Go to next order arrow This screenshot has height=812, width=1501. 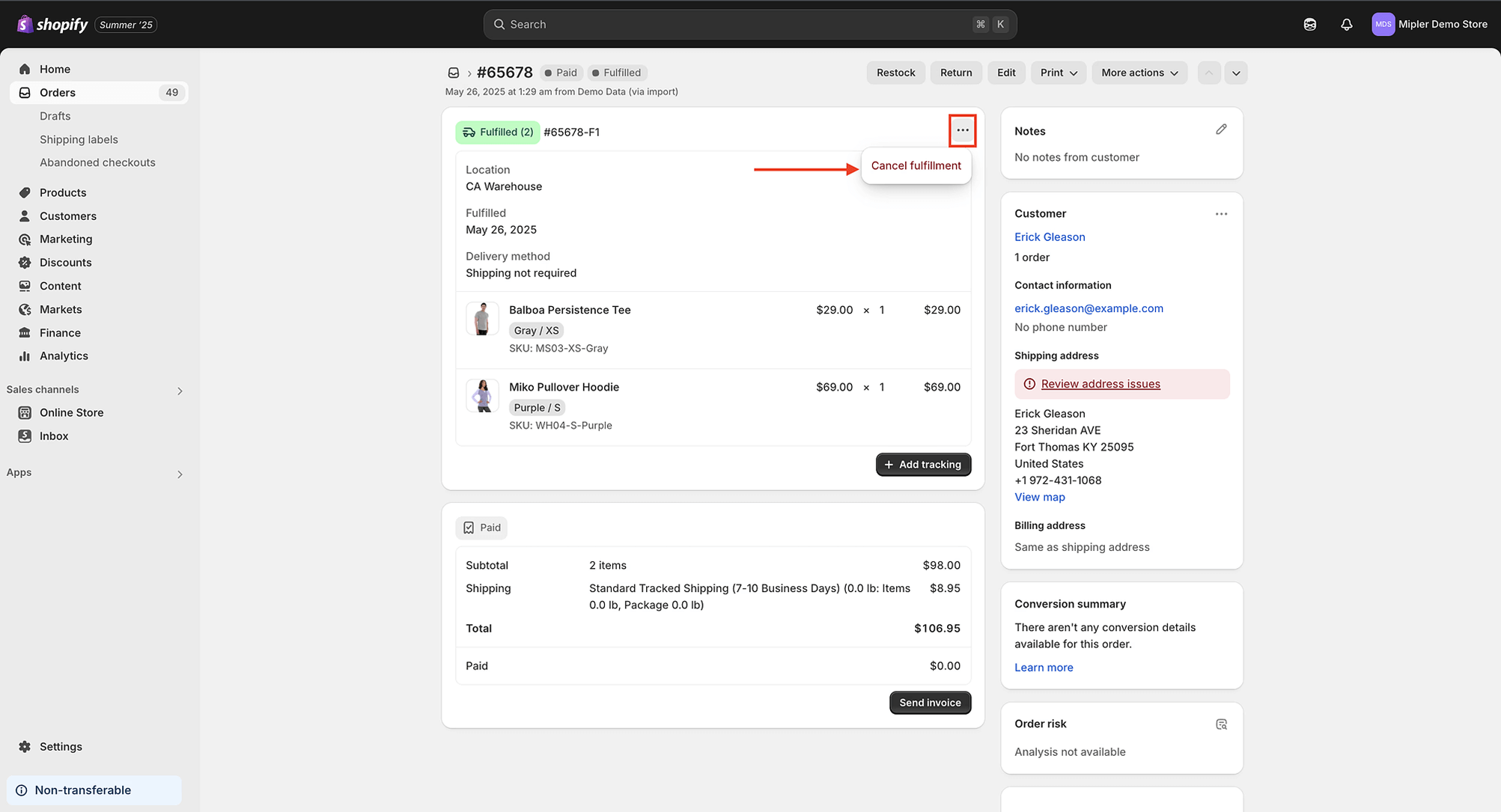click(x=1236, y=73)
